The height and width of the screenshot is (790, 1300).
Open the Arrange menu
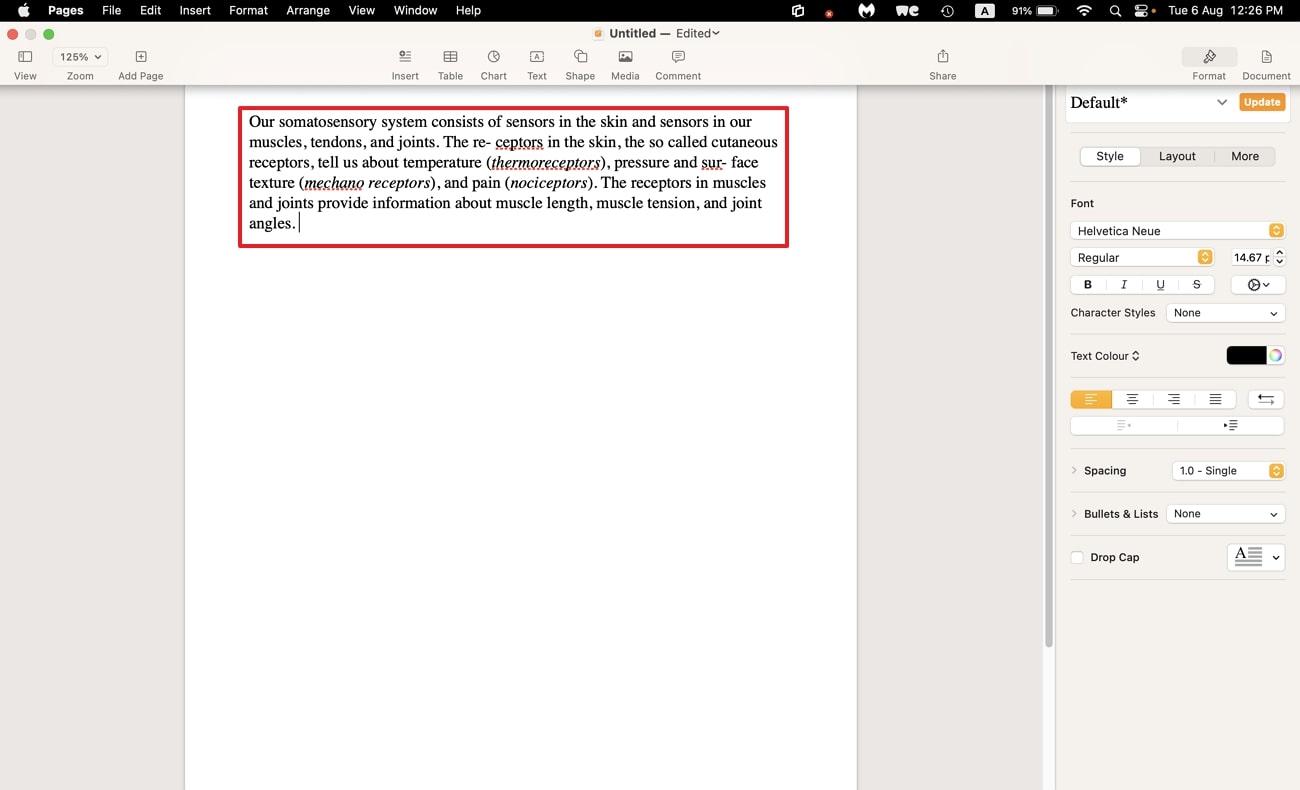click(308, 10)
